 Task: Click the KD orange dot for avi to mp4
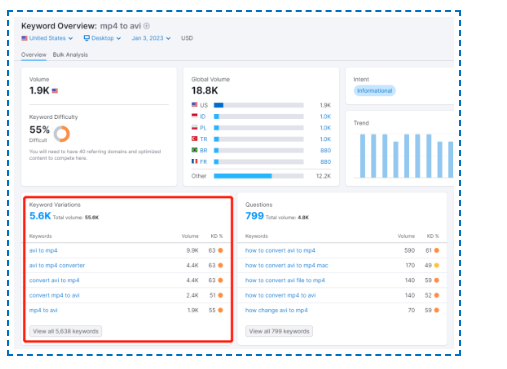pos(220,251)
